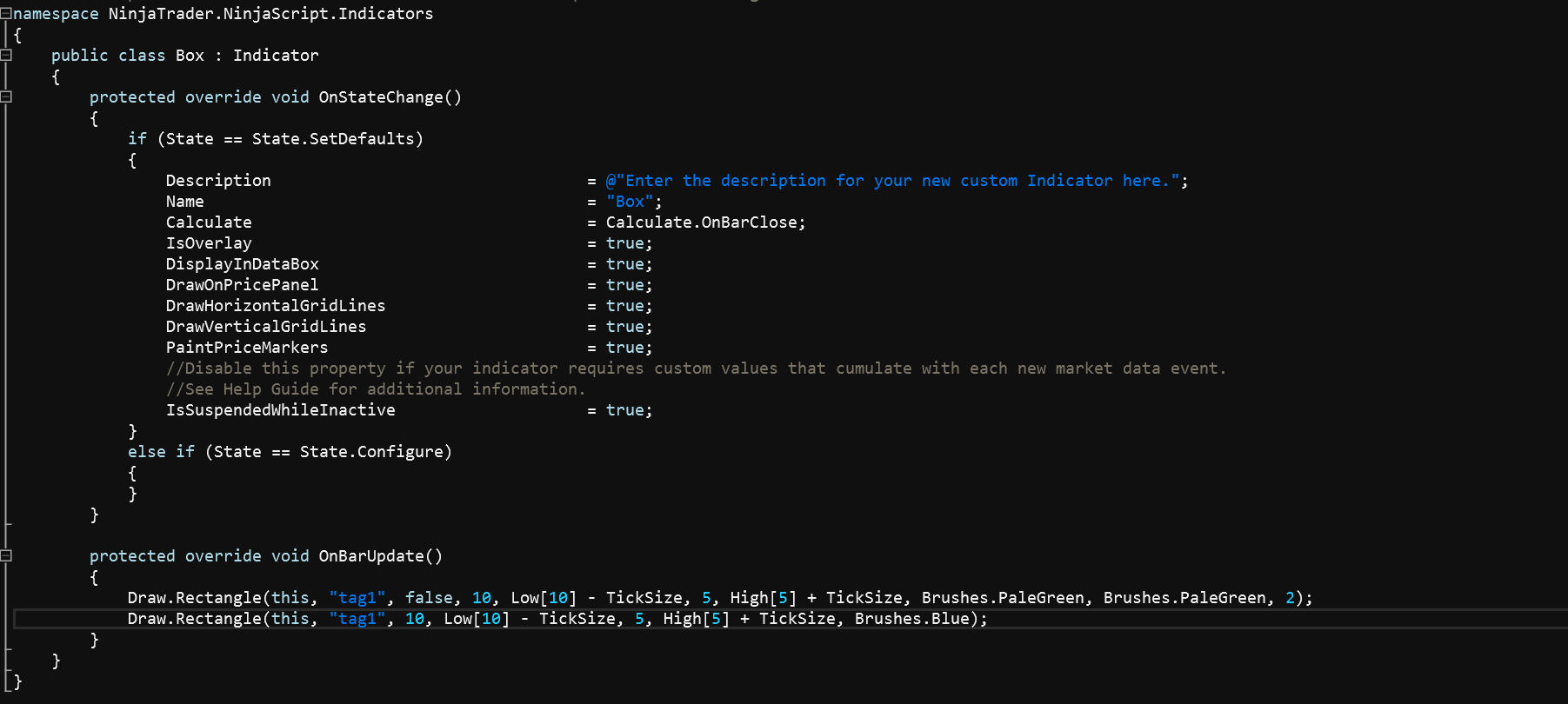The image size is (1568, 704).
Task: Click the DrawVerticalGridLines property name
Action: pos(266,327)
